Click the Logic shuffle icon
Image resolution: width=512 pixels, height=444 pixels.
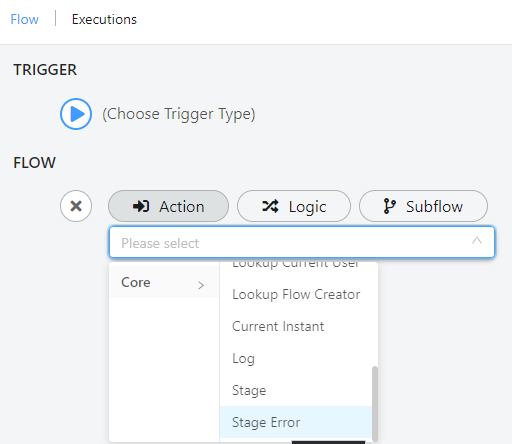[x=270, y=206]
